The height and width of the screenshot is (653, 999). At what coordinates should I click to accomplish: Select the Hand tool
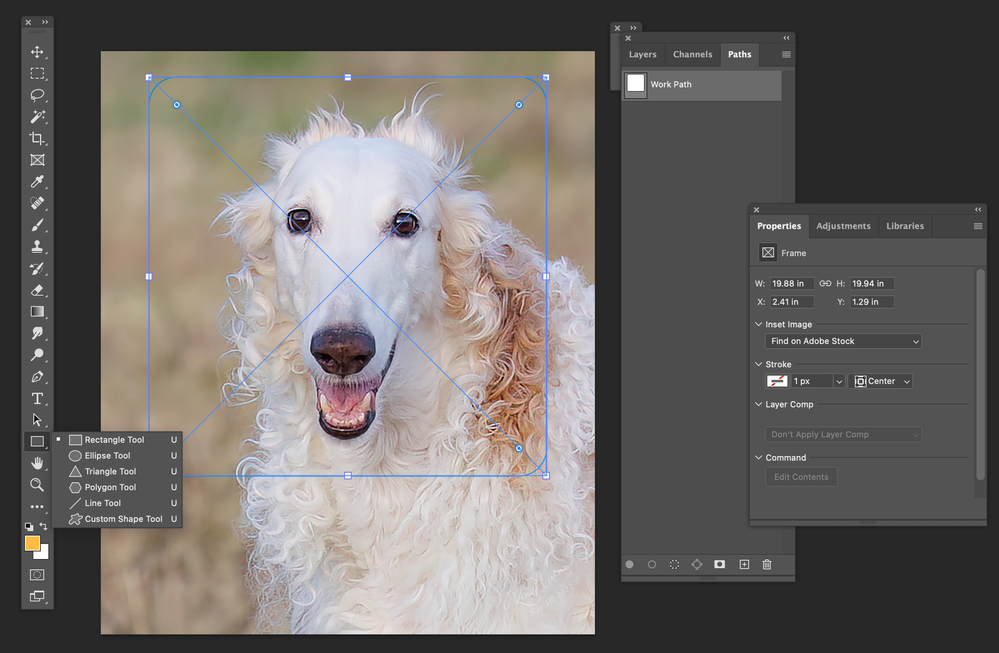[x=37, y=463]
